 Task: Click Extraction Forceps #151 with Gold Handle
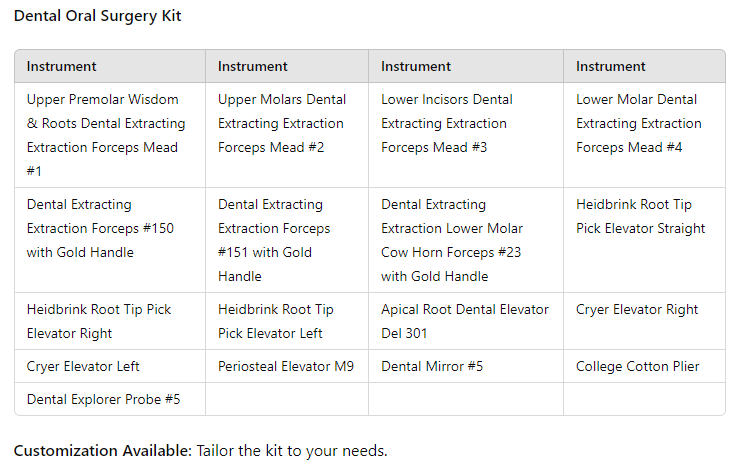[287, 240]
